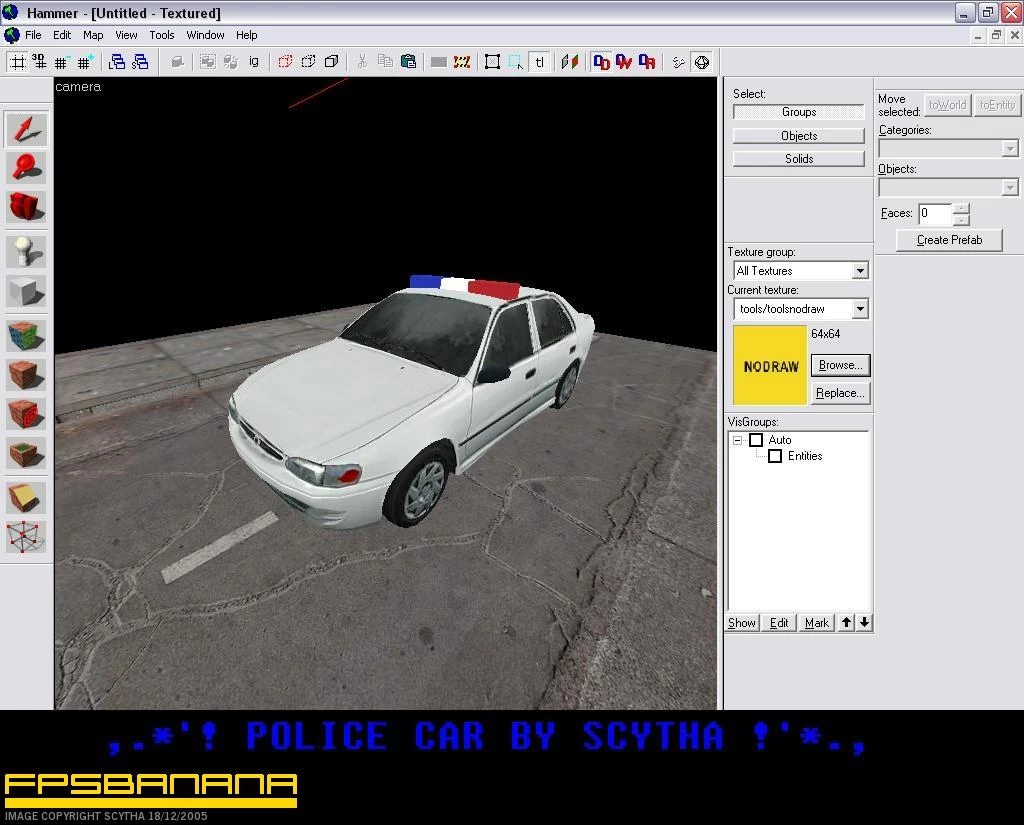
Task: Select the yellow-topped Clipping tool
Action: point(26,498)
